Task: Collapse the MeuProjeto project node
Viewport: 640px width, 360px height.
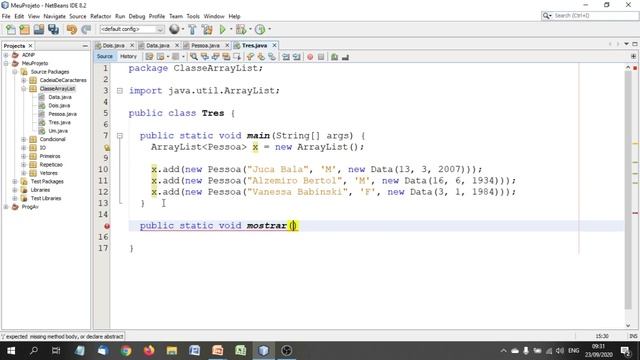Action: (6, 63)
